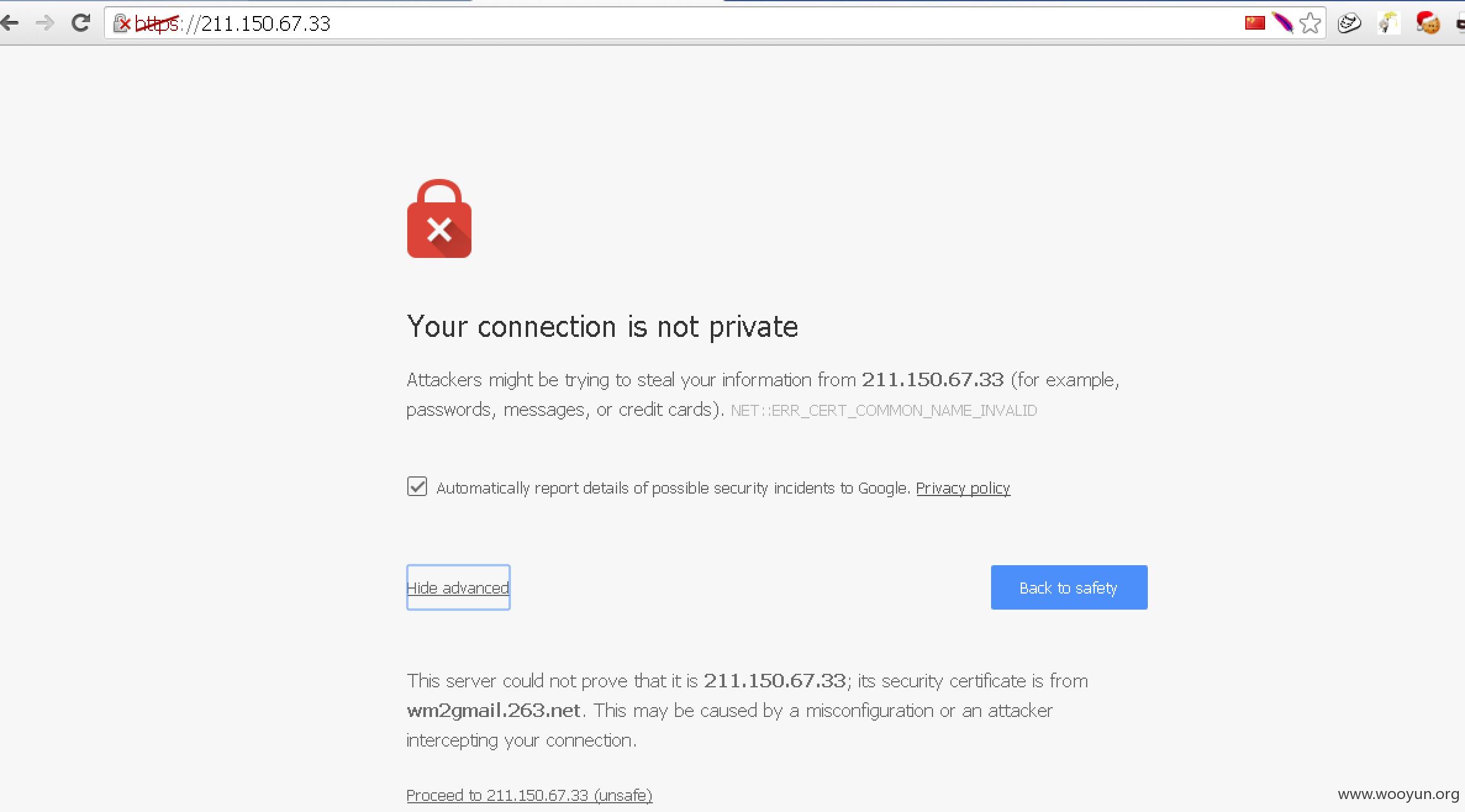1465x812 pixels.
Task: Go back with the browser back arrow
Action: (x=10, y=23)
